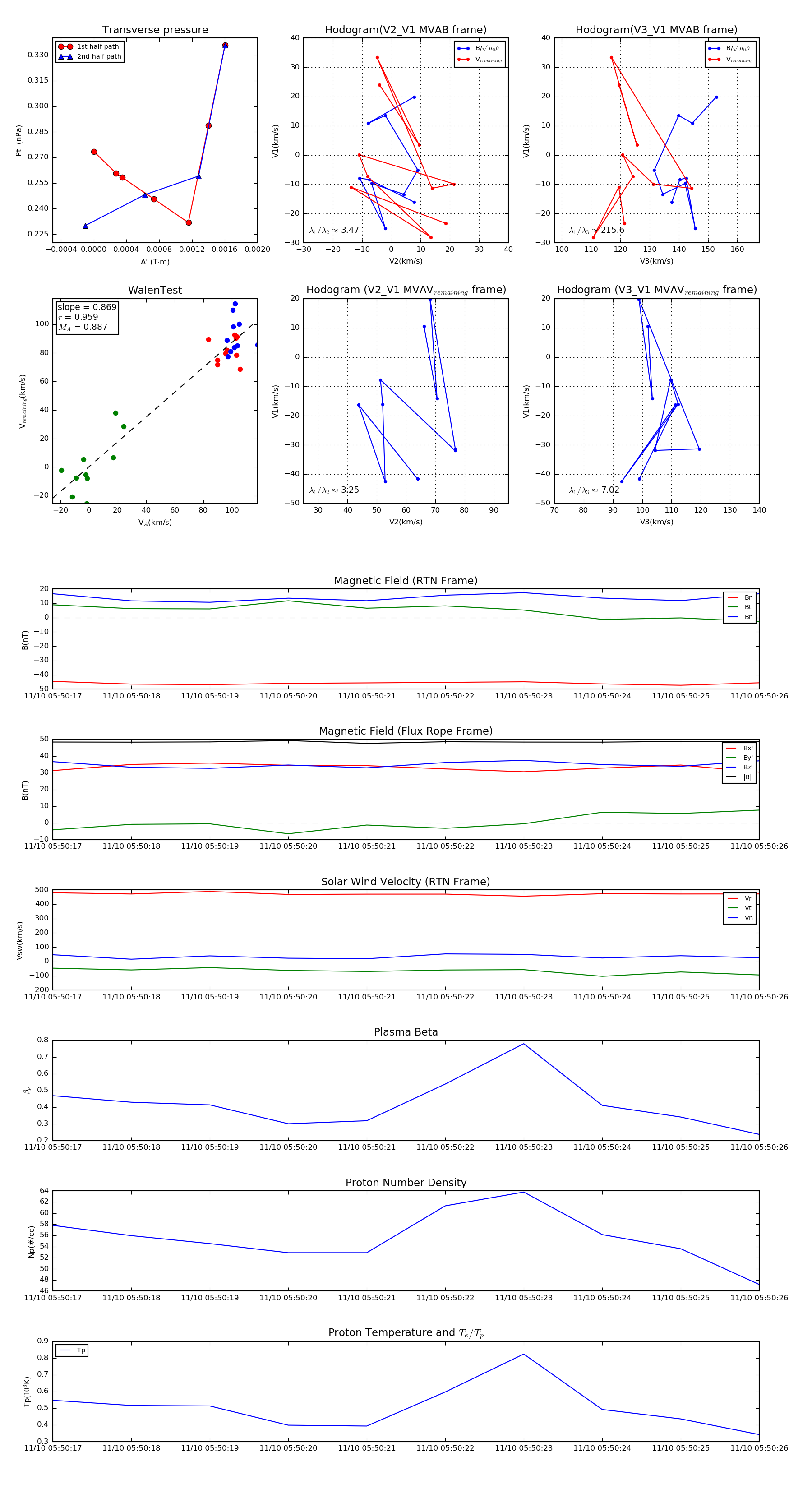Click the "Proton Number Density" title
The height and width of the screenshot is (1489, 812).
coord(406,1183)
